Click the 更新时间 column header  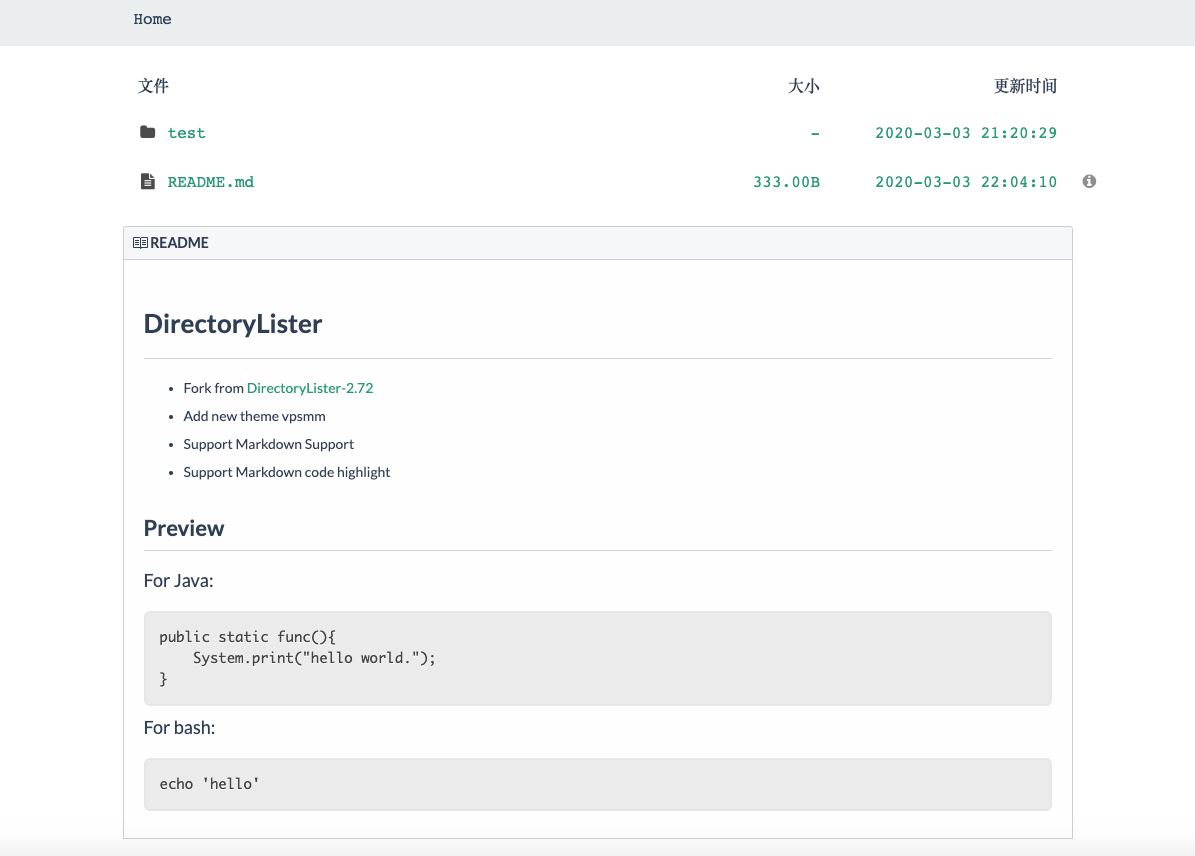(x=1026, y=86)
